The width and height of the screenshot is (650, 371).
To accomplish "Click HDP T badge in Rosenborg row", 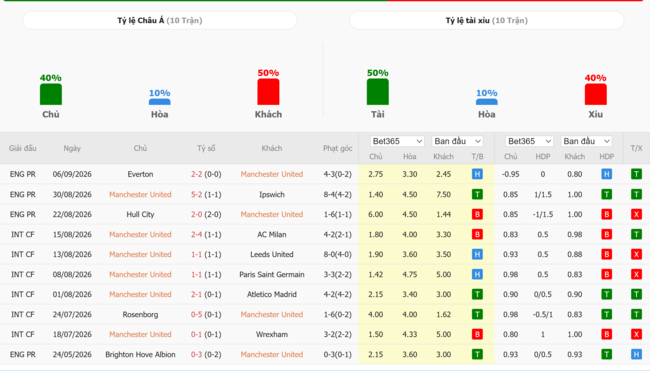I will pyautogui.click(x=606, y=314).
